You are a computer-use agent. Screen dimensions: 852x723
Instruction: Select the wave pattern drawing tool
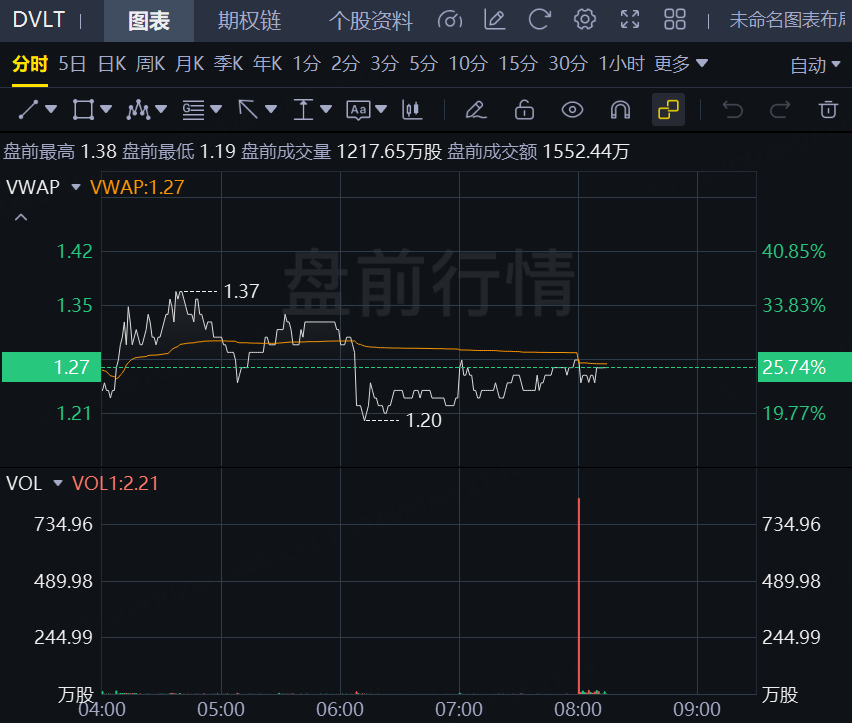pyautogui.click(x=138, y=110)
